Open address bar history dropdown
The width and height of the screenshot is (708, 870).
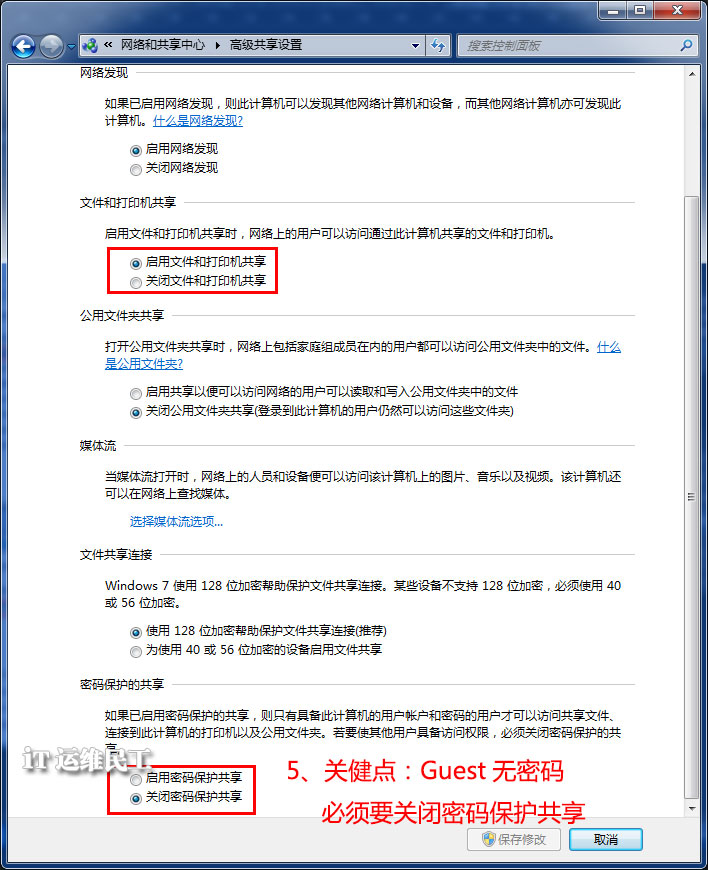(415, 46)
